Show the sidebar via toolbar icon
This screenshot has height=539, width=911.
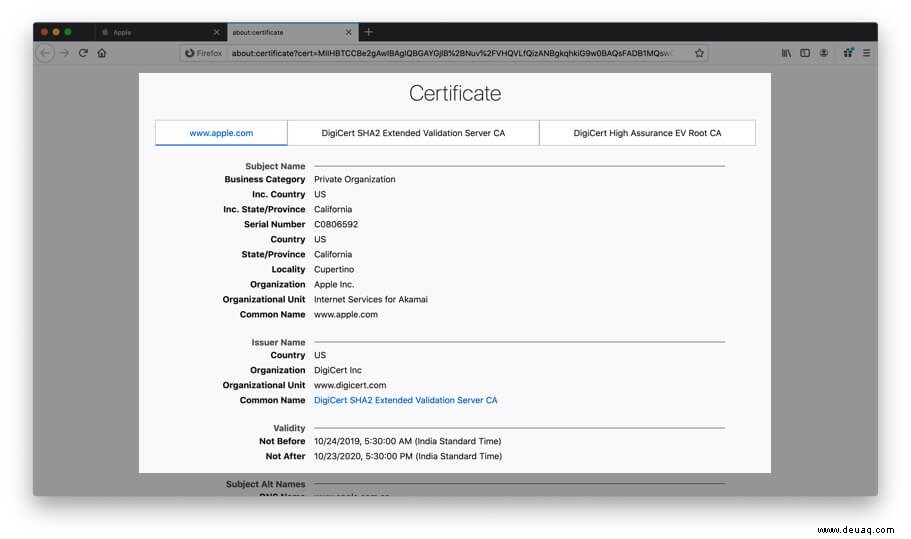click(805, 53)
